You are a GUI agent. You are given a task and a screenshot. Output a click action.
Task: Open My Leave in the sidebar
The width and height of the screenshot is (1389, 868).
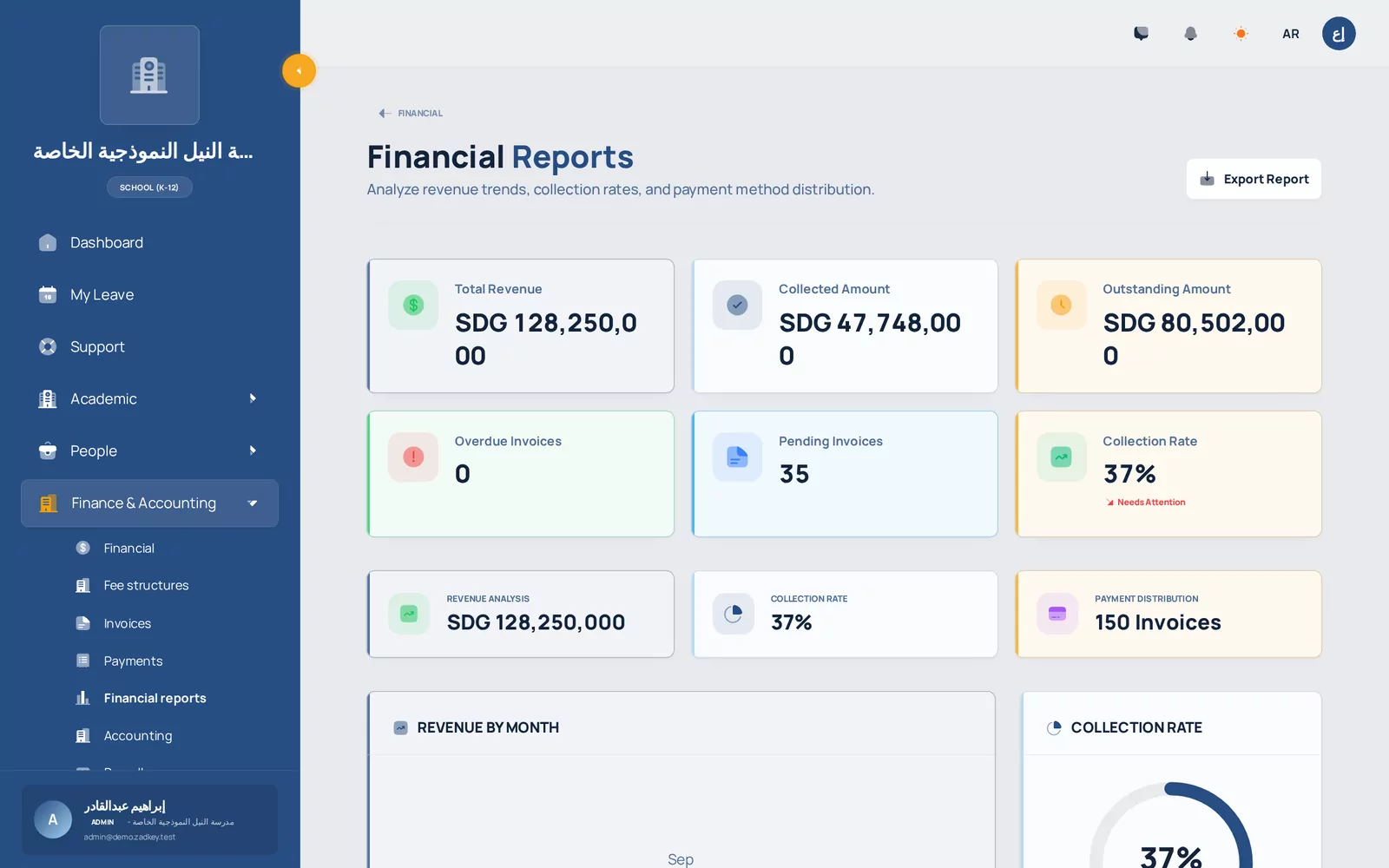pyautogui.click(x=149, y=295)
